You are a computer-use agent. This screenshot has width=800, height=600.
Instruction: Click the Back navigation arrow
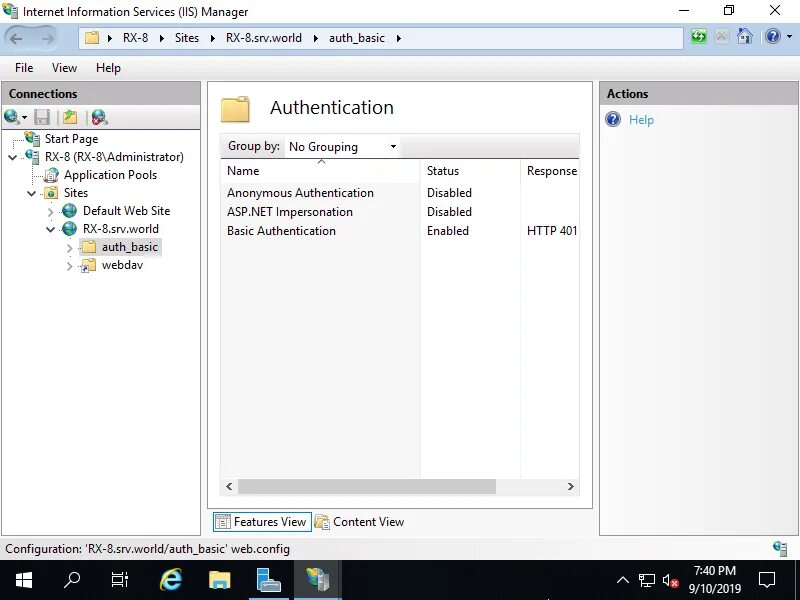(x=16, y=38)
